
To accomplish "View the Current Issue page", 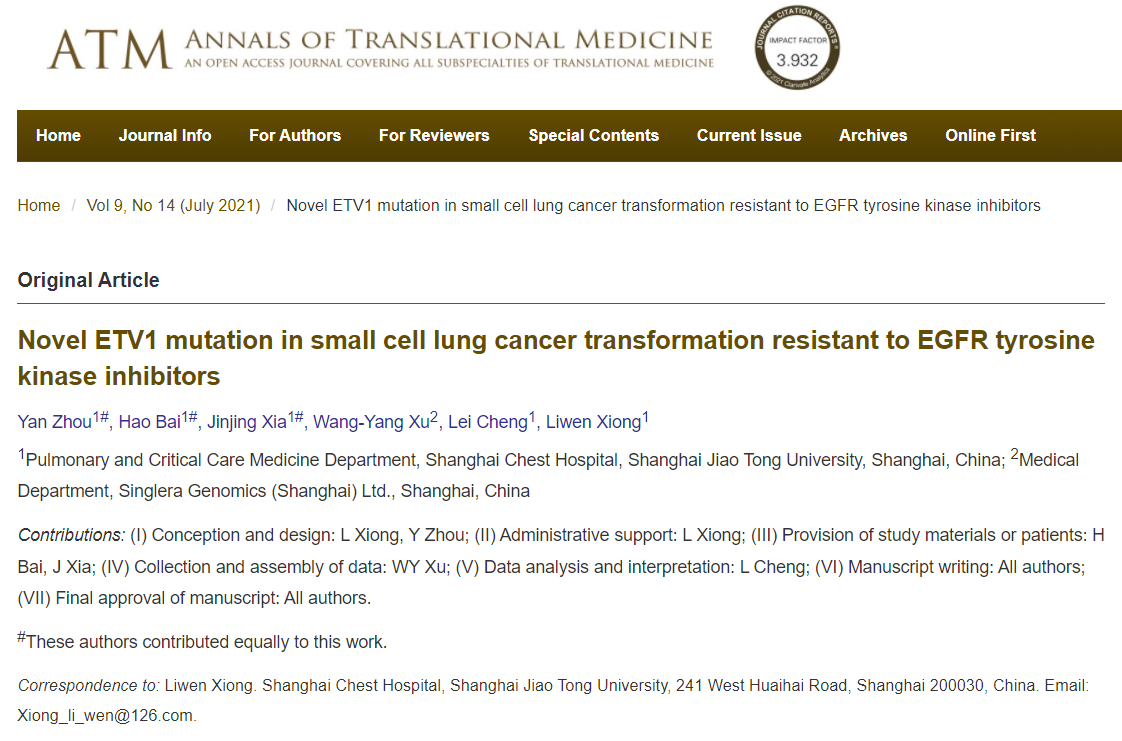I will 749,136.
